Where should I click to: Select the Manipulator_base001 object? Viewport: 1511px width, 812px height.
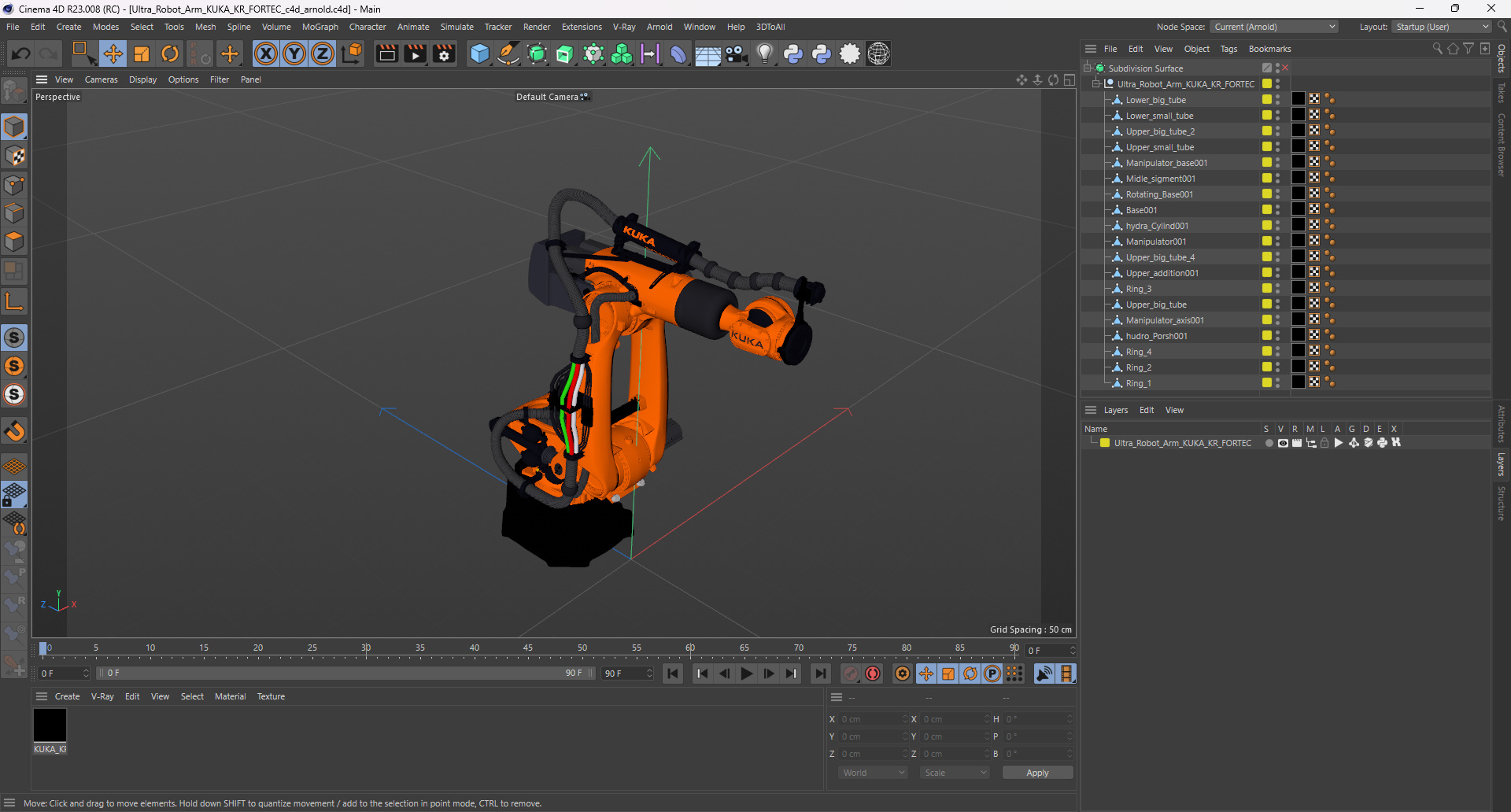tap(1166, 163)
